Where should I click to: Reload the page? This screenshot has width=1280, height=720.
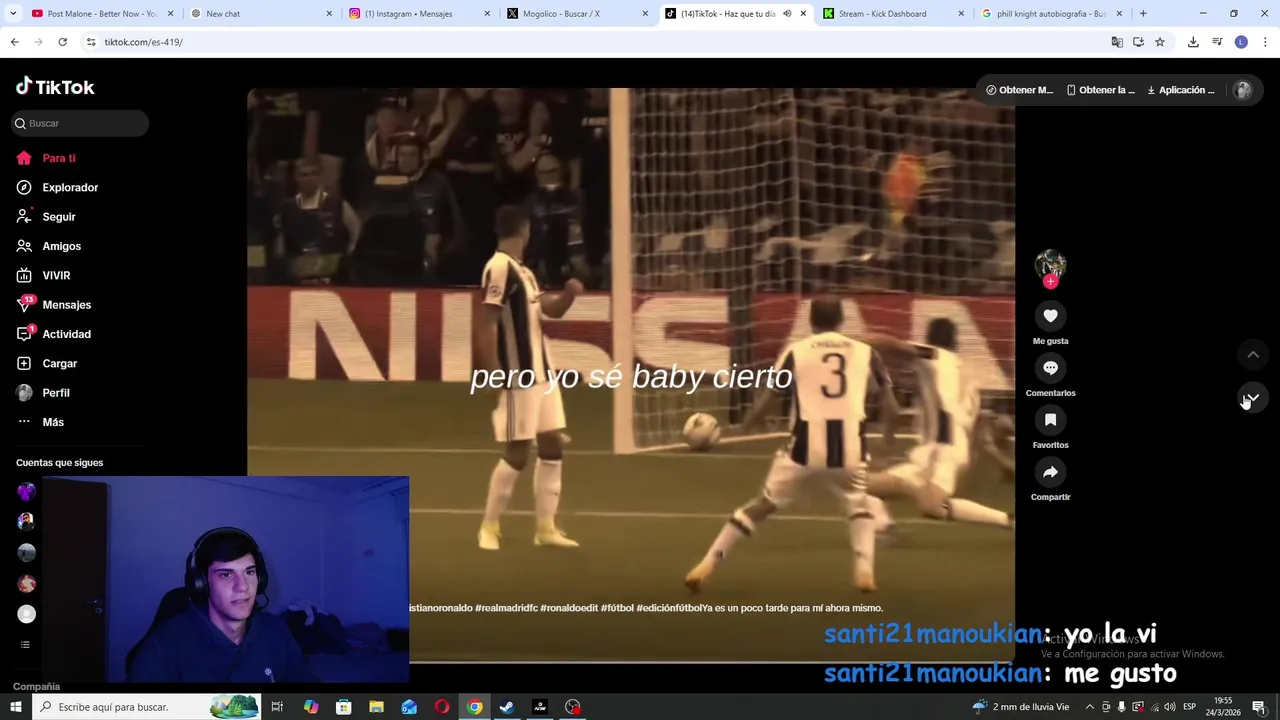click(62, 42)
